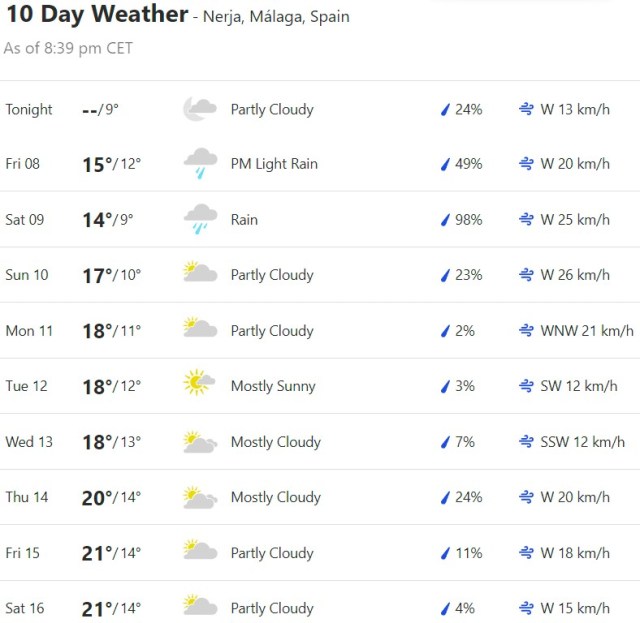
Task: Click the Fri 08 light rain icon
Action: click(x=200, y=163)
